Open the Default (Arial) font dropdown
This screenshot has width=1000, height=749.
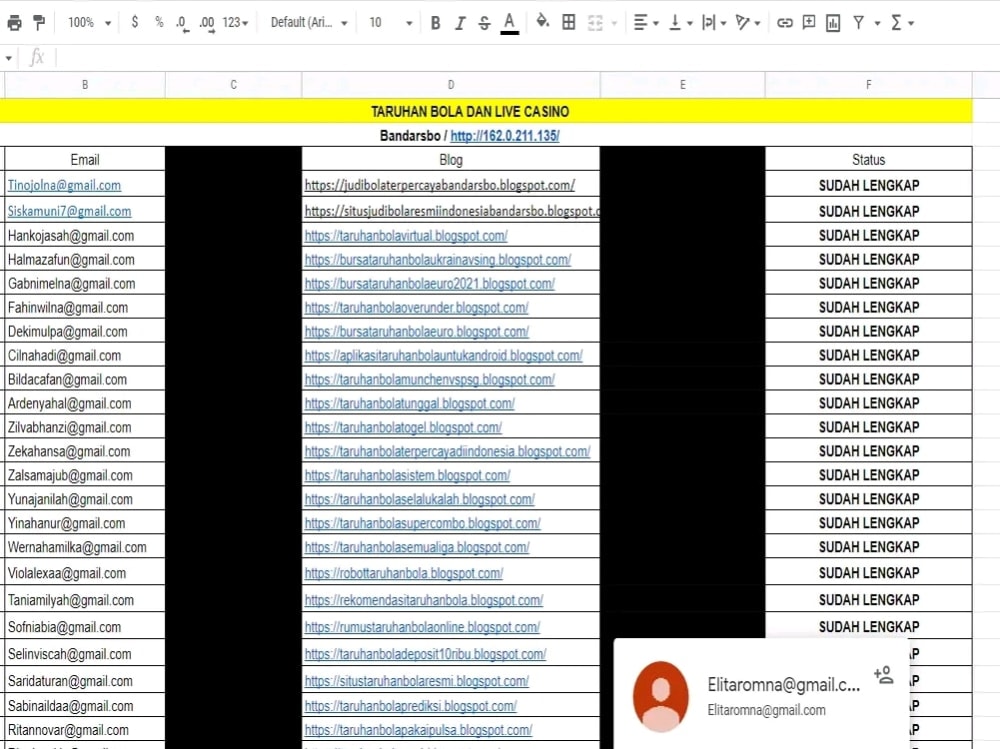309,23
